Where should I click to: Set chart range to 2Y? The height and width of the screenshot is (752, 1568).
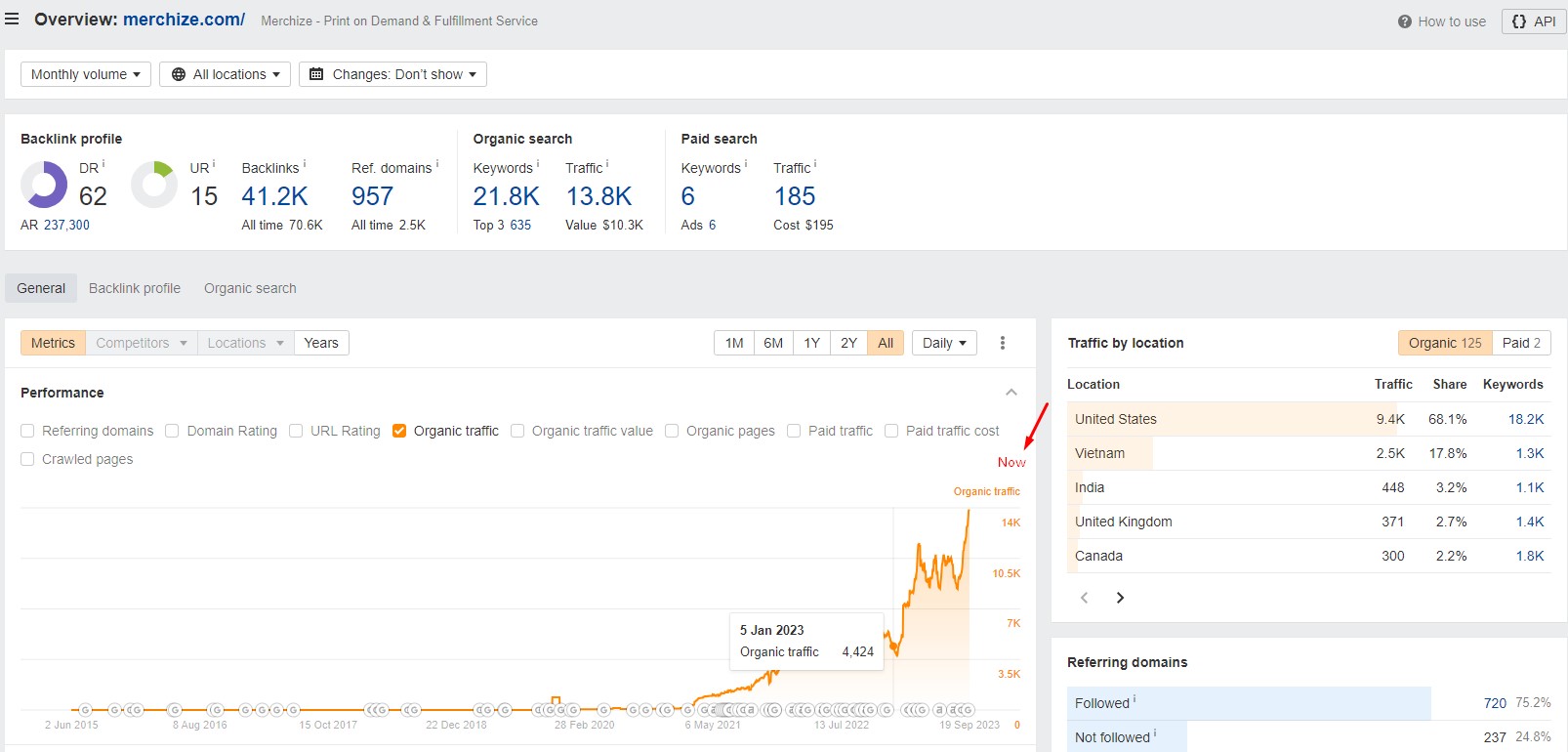tap(848, 343)
